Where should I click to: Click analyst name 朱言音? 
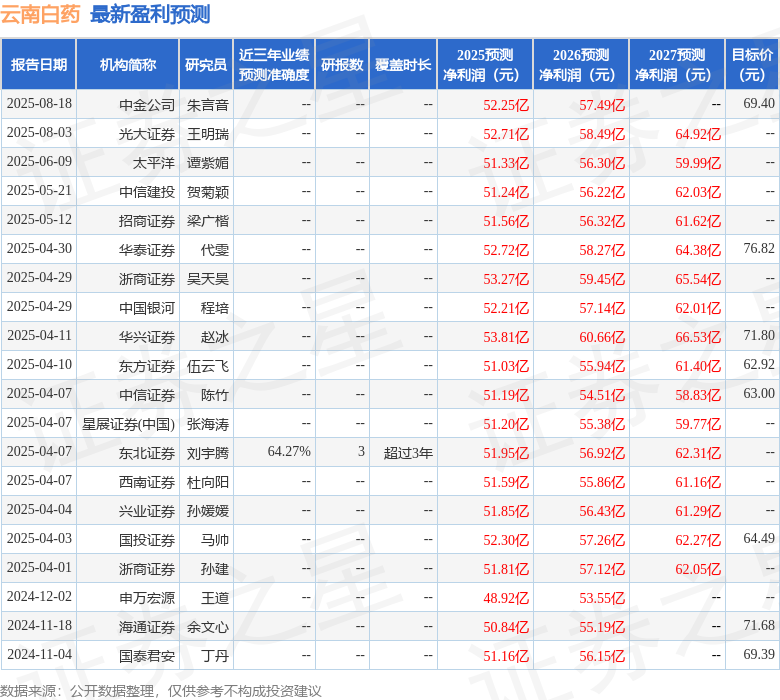tap(207, 104)
